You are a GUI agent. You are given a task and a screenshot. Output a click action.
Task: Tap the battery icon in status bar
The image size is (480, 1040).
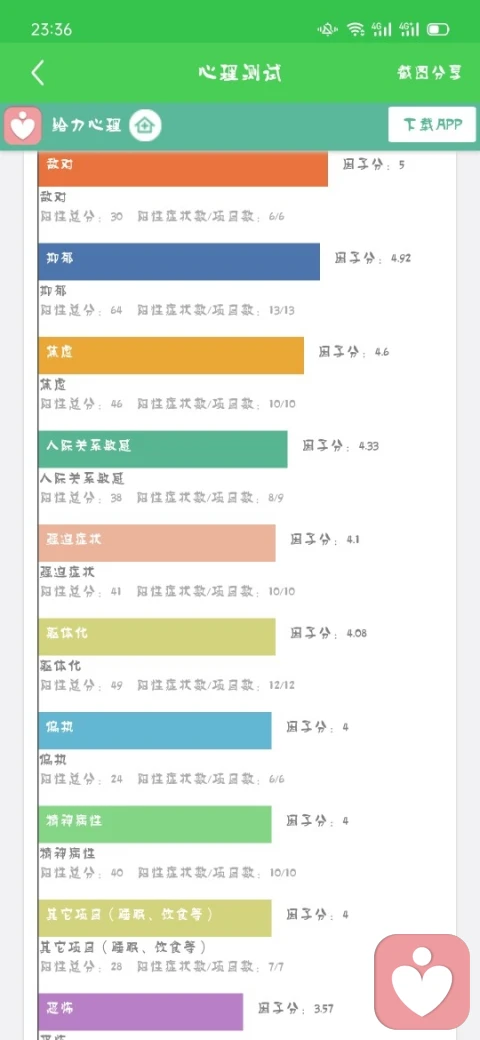coord(438,29)
